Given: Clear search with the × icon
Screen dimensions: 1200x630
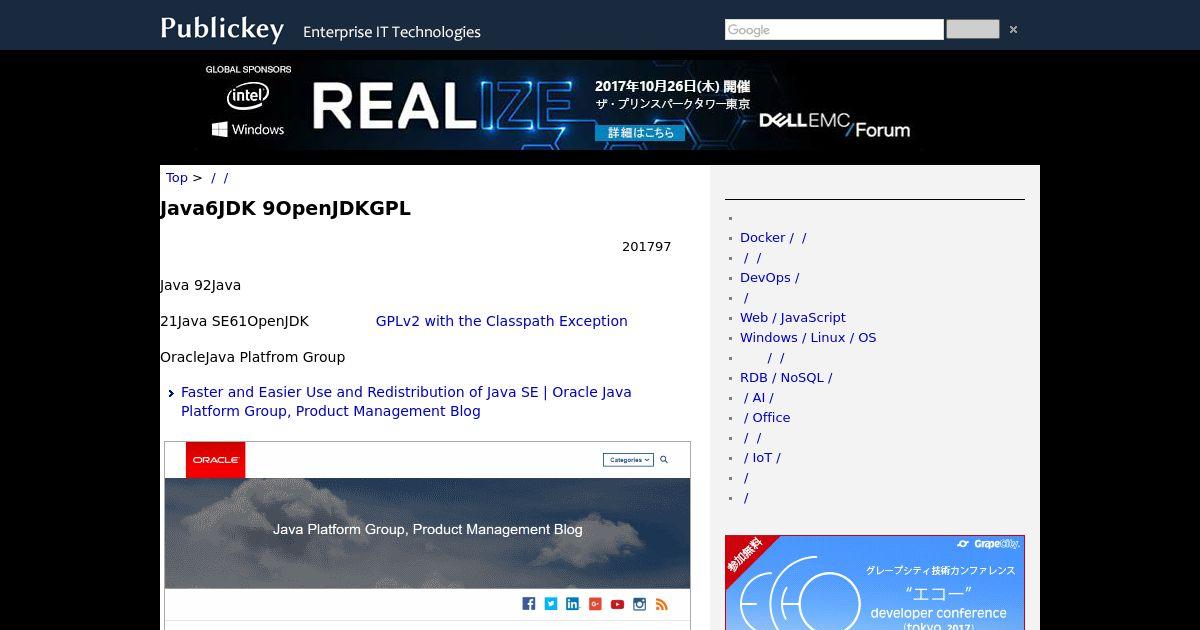Looking at the screenshot, I should point(1013,30).
